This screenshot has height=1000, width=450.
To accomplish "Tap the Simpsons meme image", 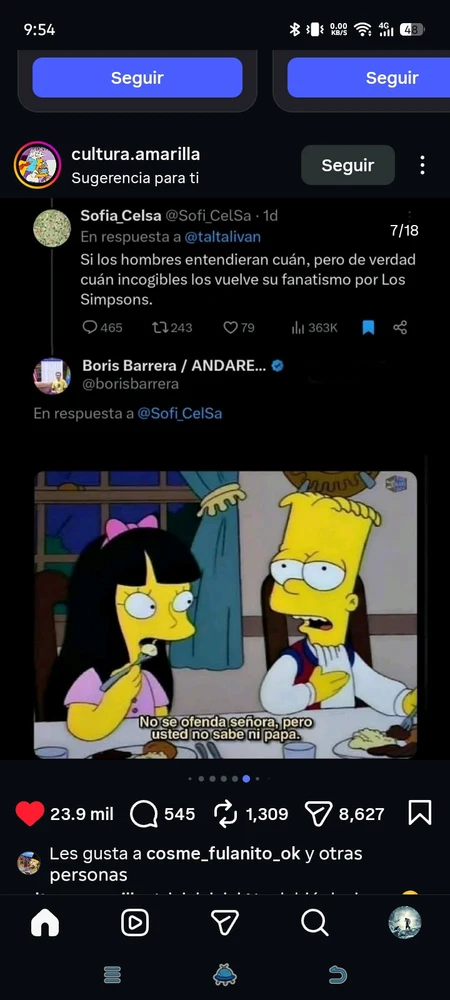I will (225, 615).
